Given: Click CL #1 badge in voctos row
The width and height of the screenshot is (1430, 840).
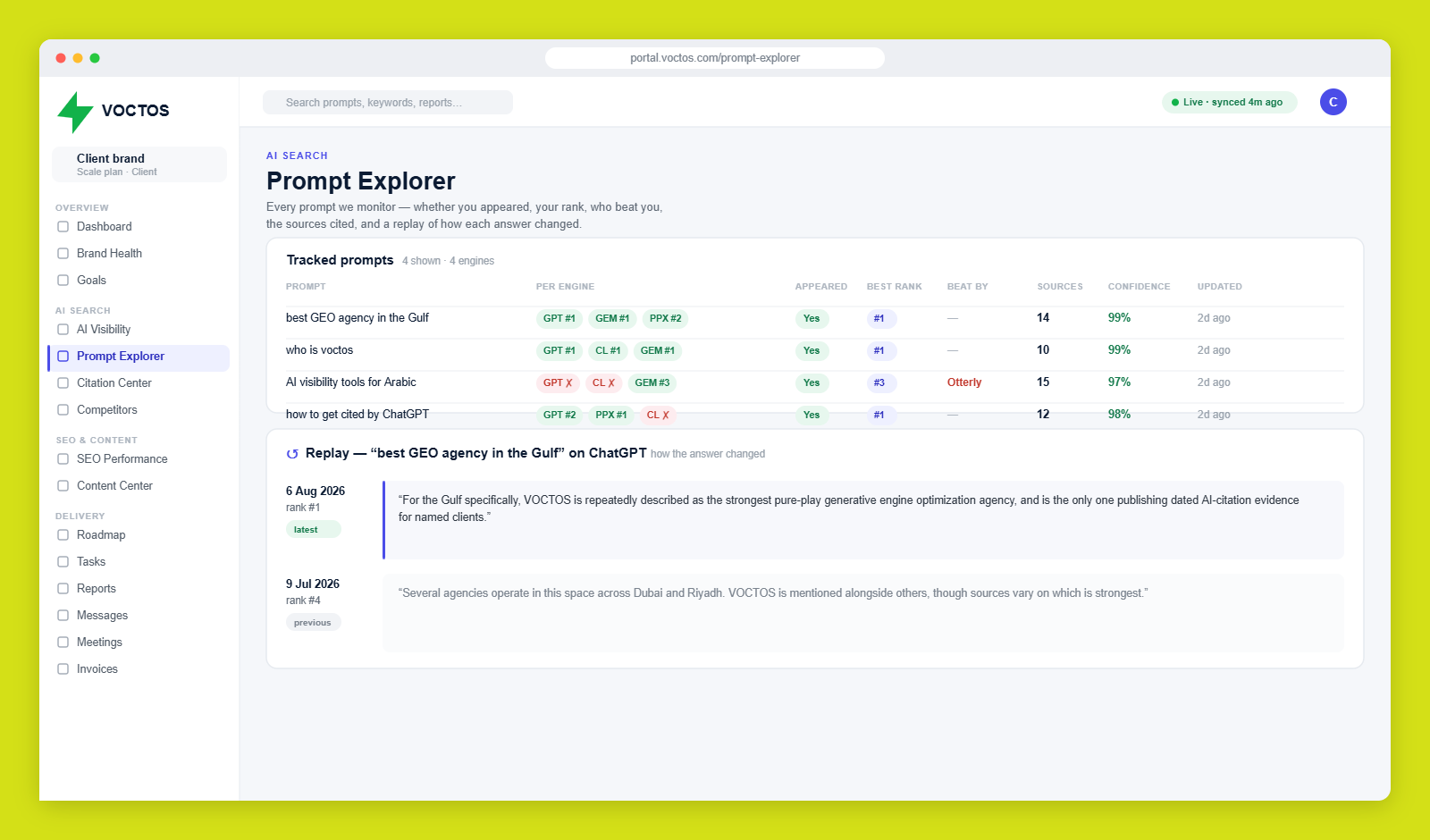Looking at the screenshot, I should point(608,351).
